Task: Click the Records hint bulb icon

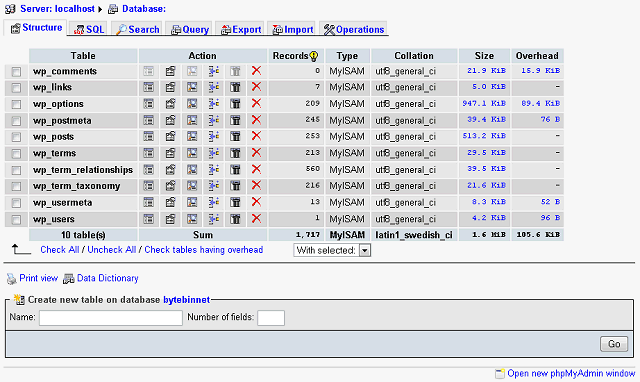Action: coord(314,56)
